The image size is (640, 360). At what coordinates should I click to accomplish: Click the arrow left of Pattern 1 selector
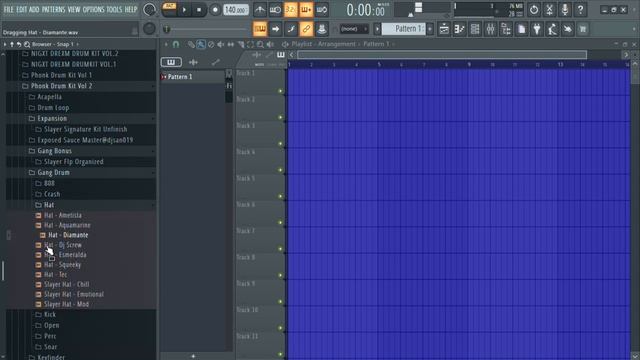point(377,29)
